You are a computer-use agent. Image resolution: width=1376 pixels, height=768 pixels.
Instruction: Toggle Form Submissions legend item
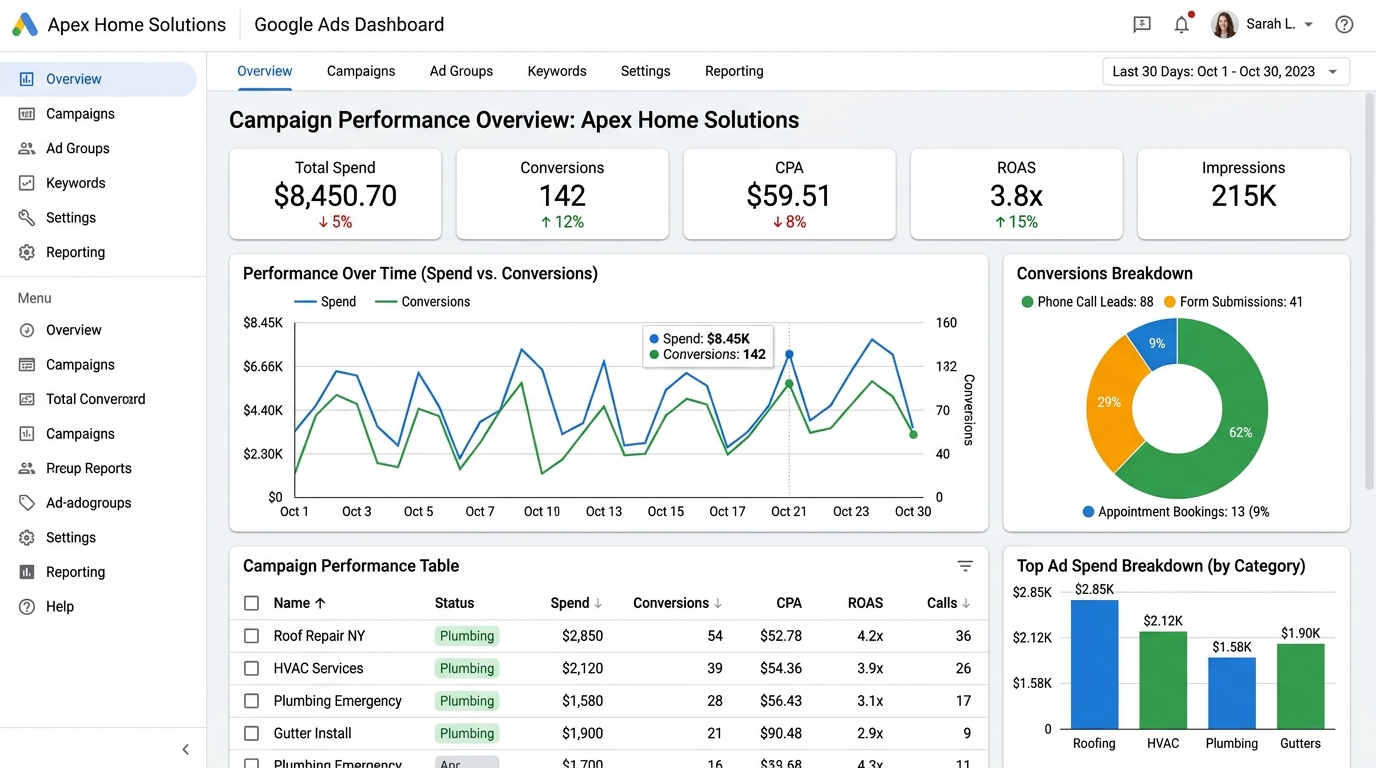[x=1233, y=302]
